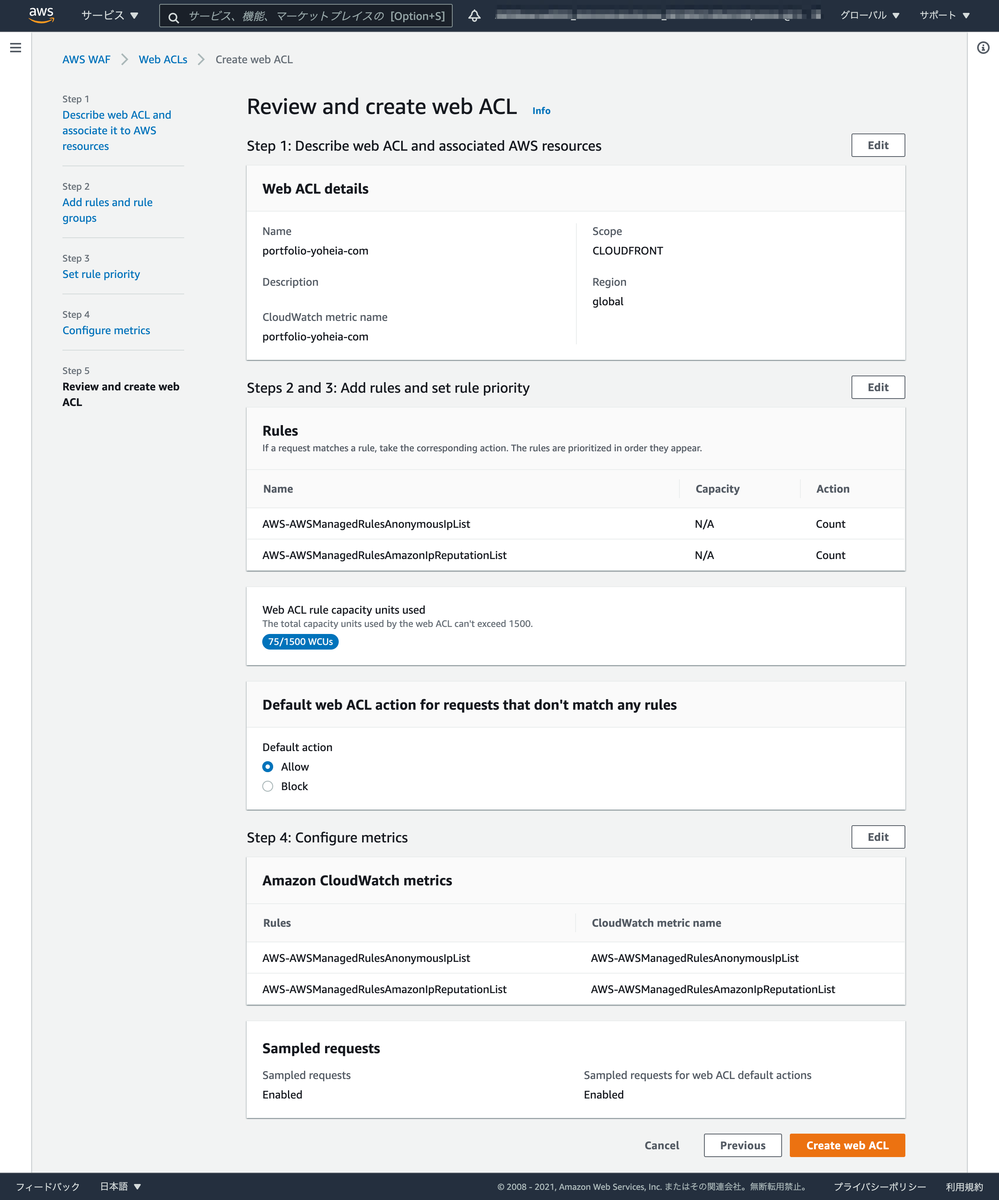Select the Allow default action
Viewport: 999px width, 1200px height.
(x=267, y=766)
